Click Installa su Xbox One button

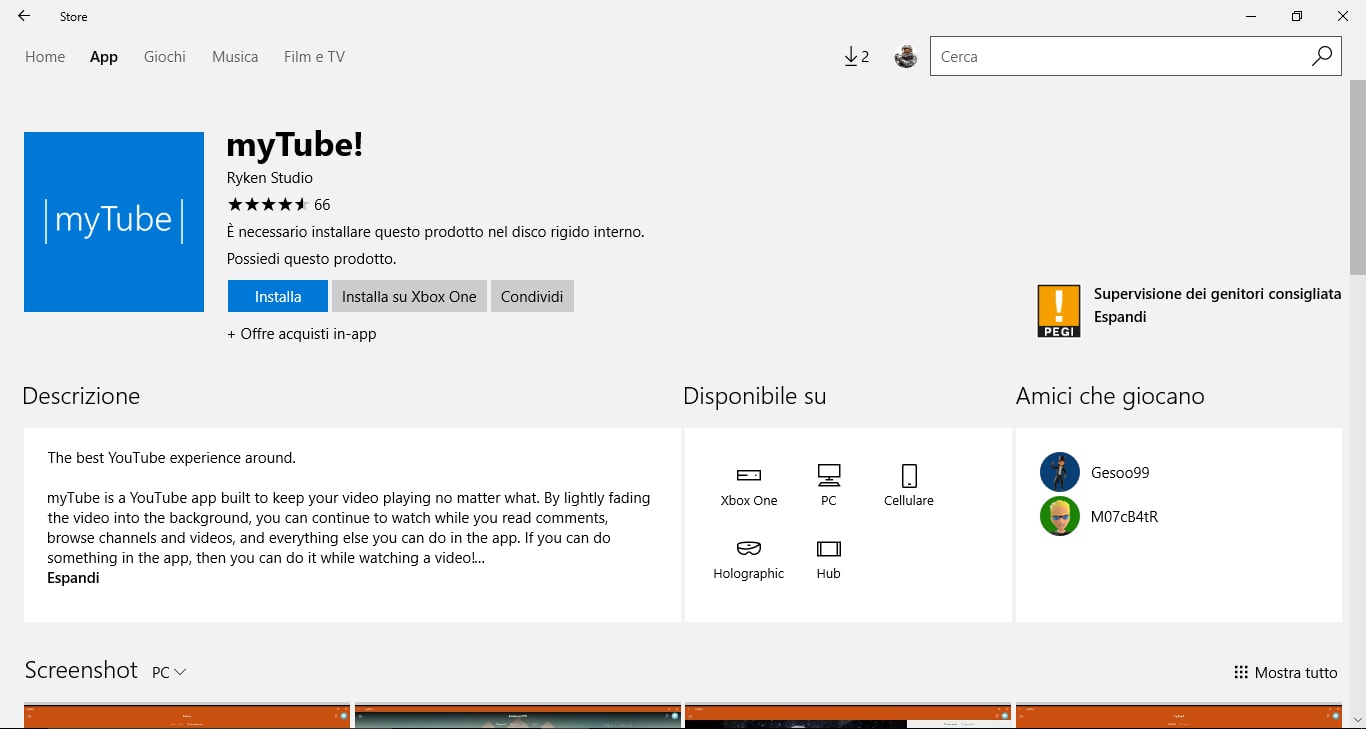coord(409,296)
